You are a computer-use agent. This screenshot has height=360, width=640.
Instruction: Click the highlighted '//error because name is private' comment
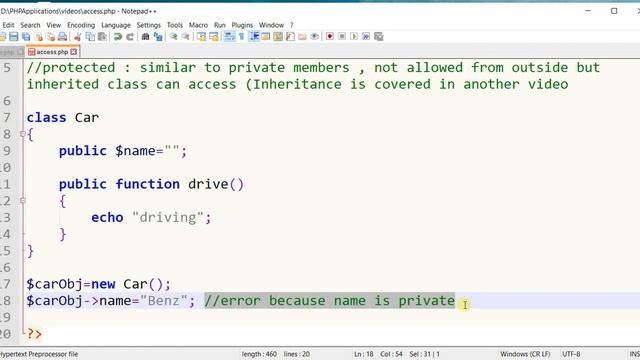tap(329, 301)
